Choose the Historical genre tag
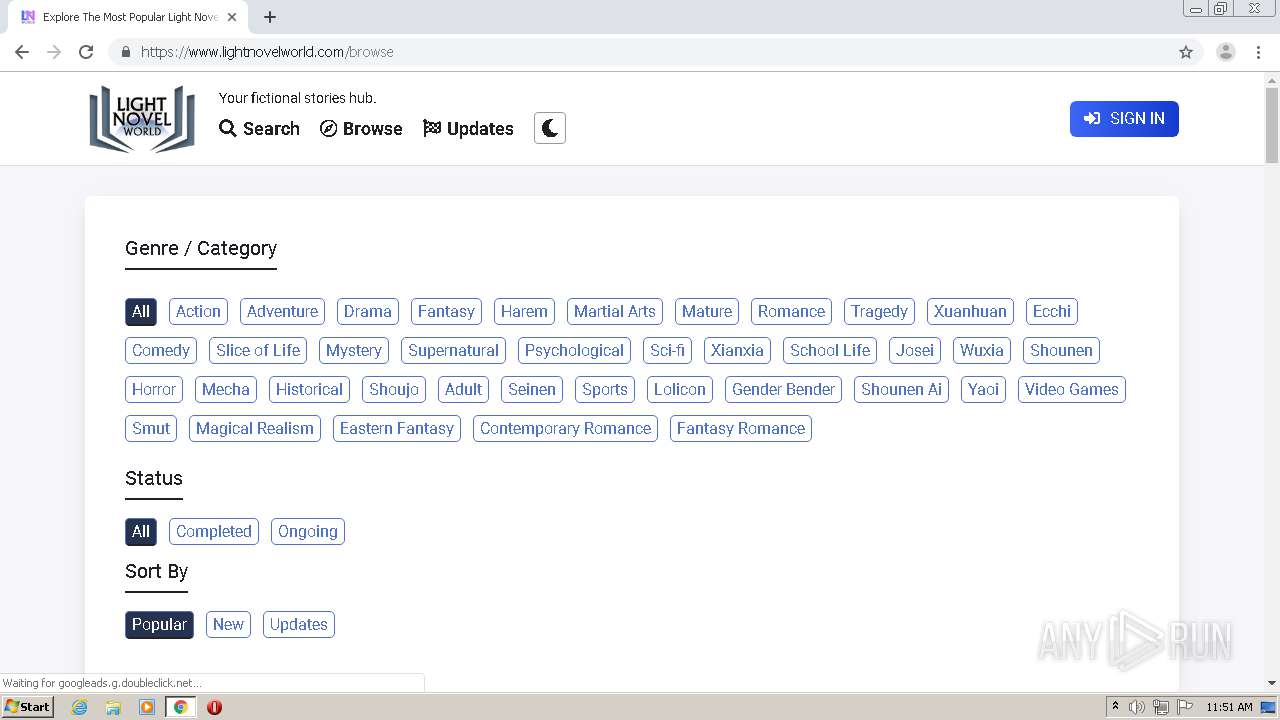Screen dimensions: 1280x720 click(x=309, y=389)
